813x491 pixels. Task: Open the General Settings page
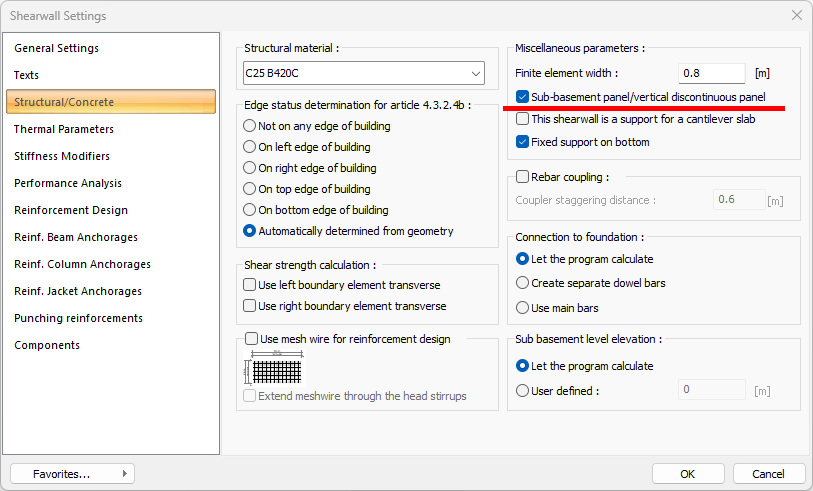[56, 48]
